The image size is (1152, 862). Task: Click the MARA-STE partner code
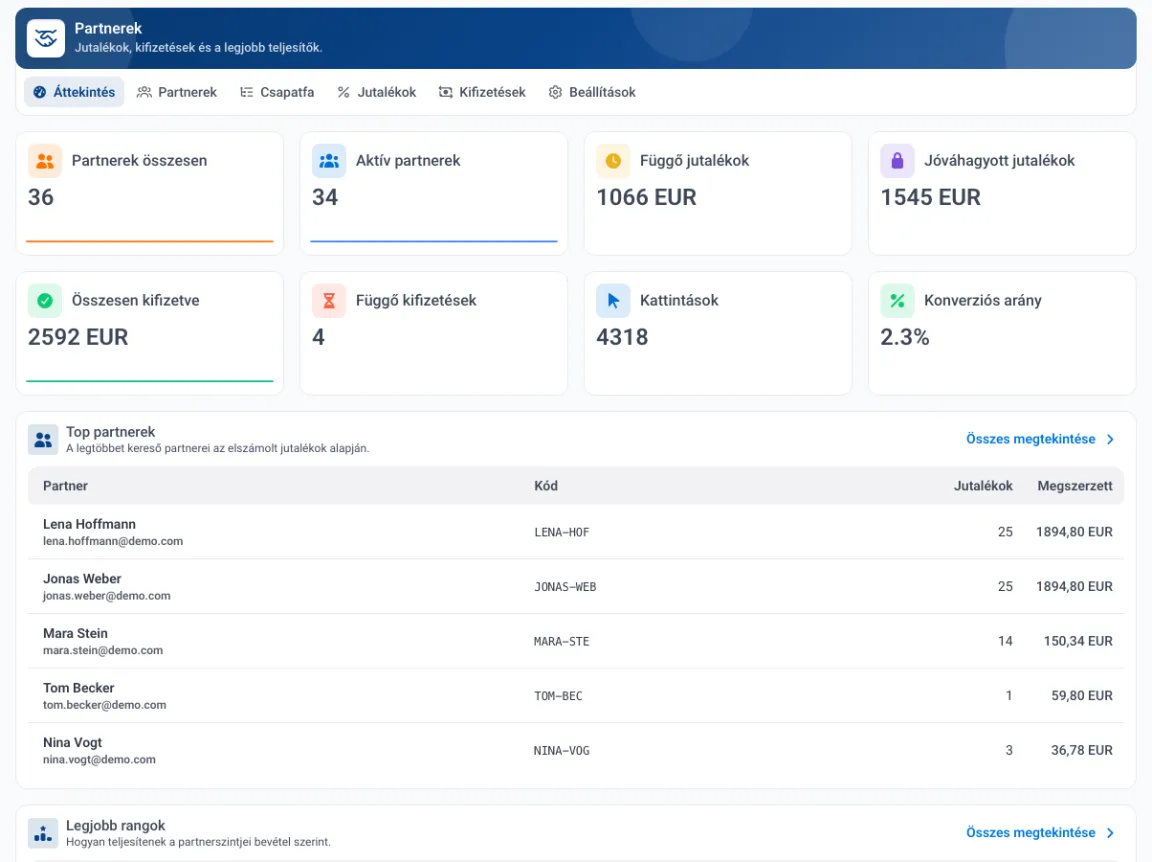click(562, 642)
